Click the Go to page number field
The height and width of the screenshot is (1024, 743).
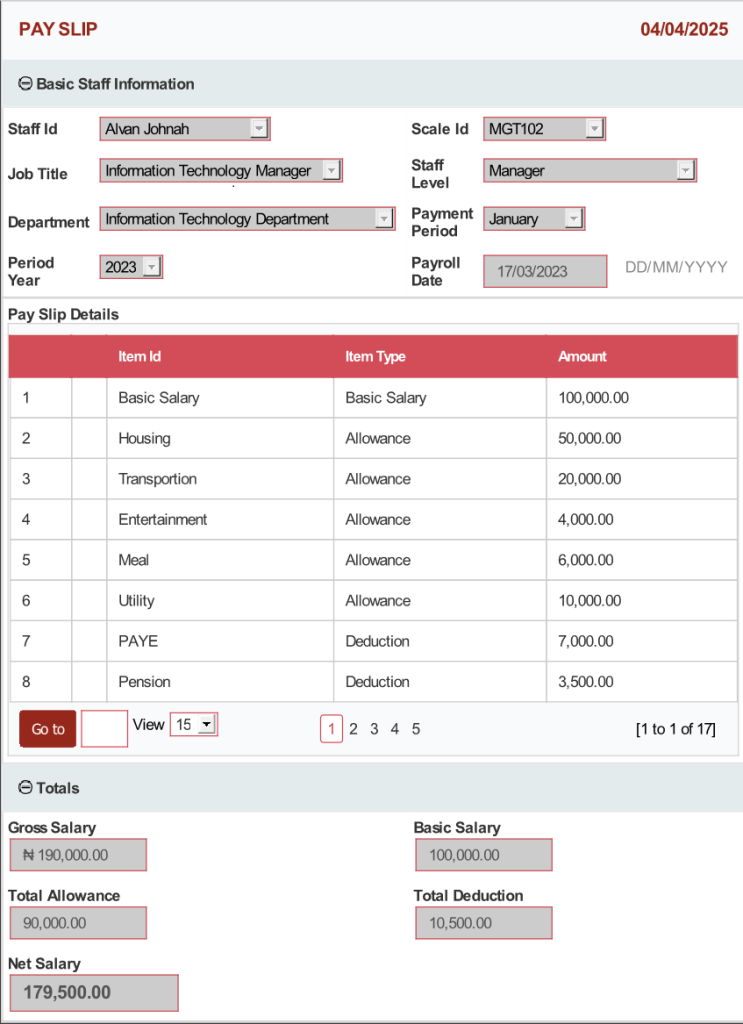click(104, 729)
